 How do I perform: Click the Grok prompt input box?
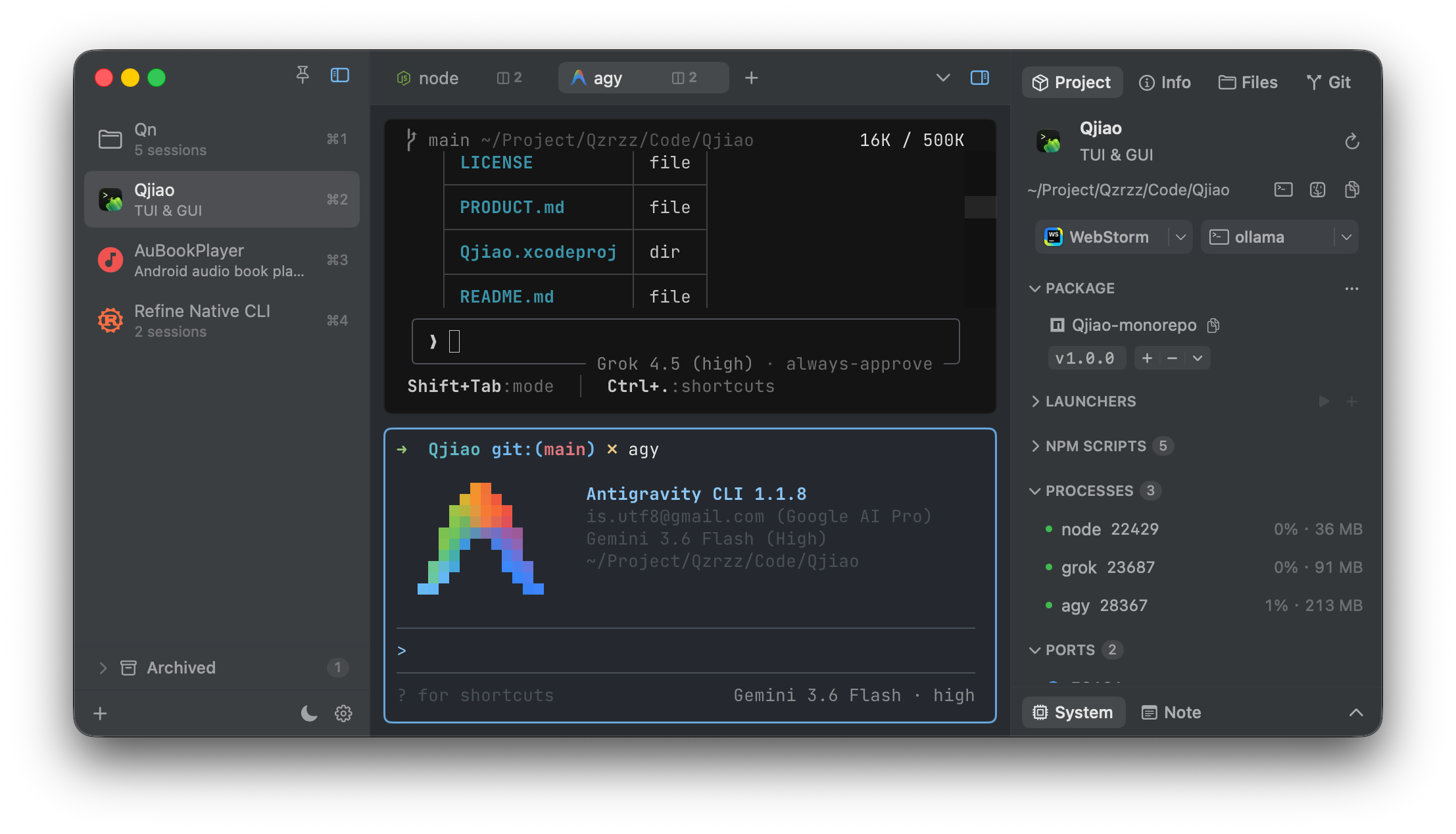click(685, 341)
